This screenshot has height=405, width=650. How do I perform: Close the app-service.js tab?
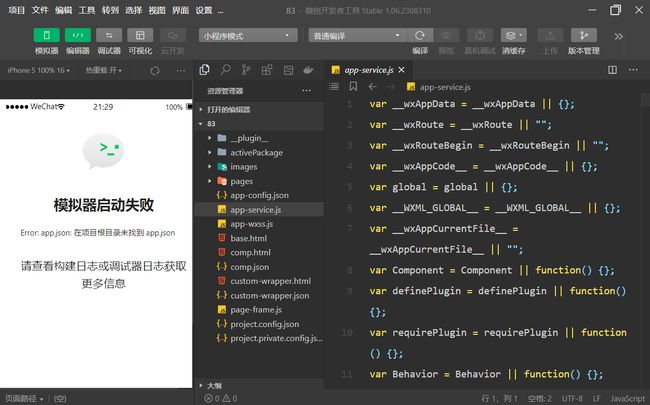point(401,70)
